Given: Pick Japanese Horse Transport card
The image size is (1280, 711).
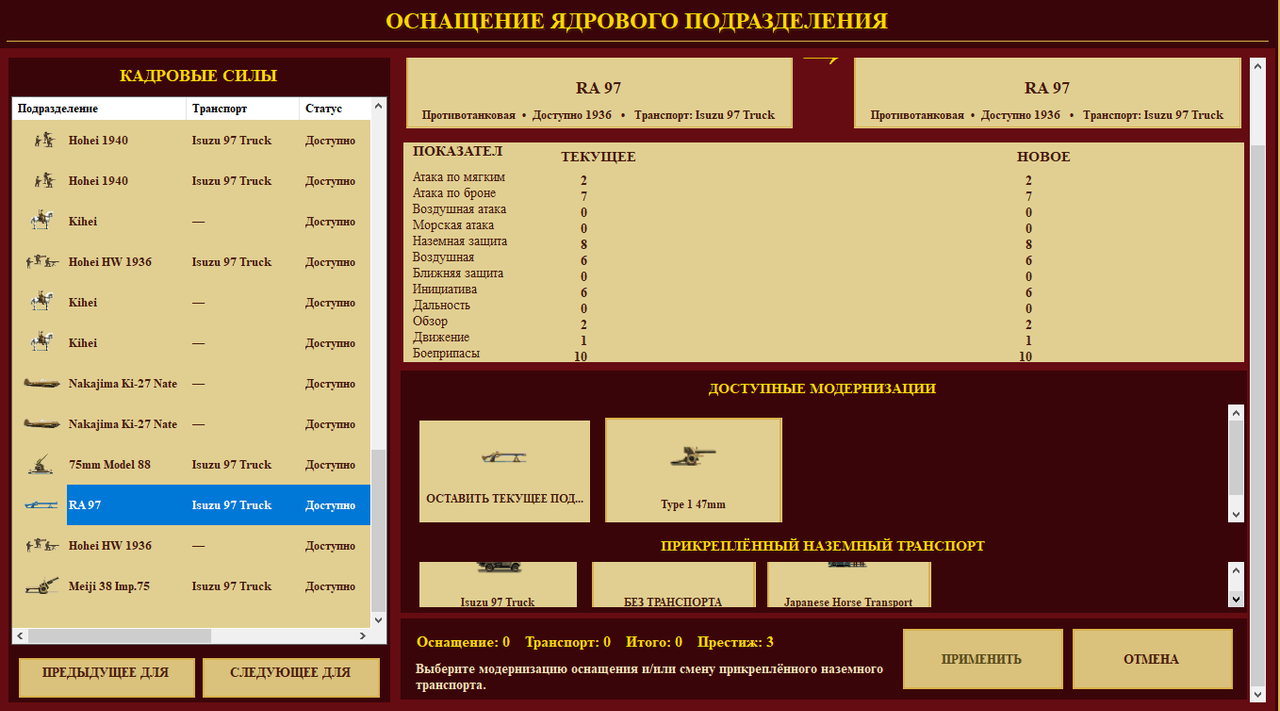Looking at the screenshot, I should (x=848, y=585).
